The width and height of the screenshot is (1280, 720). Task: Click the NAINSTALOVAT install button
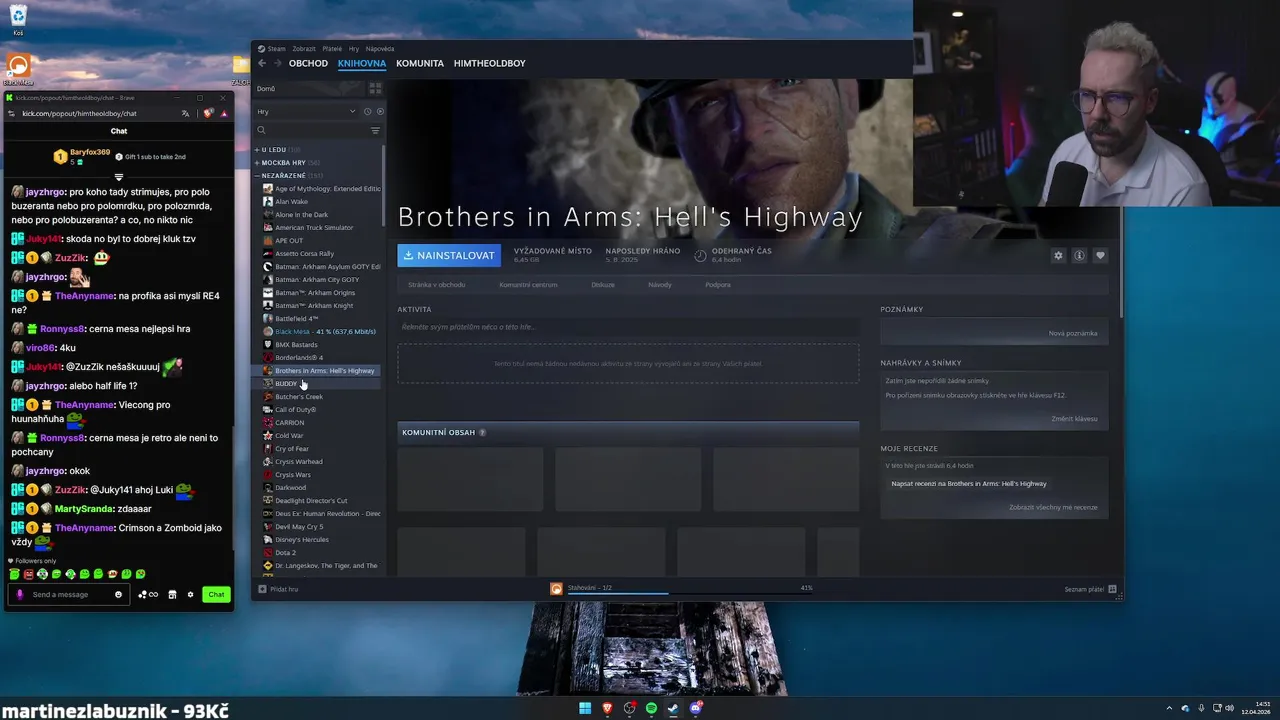[x=449, y=255]
